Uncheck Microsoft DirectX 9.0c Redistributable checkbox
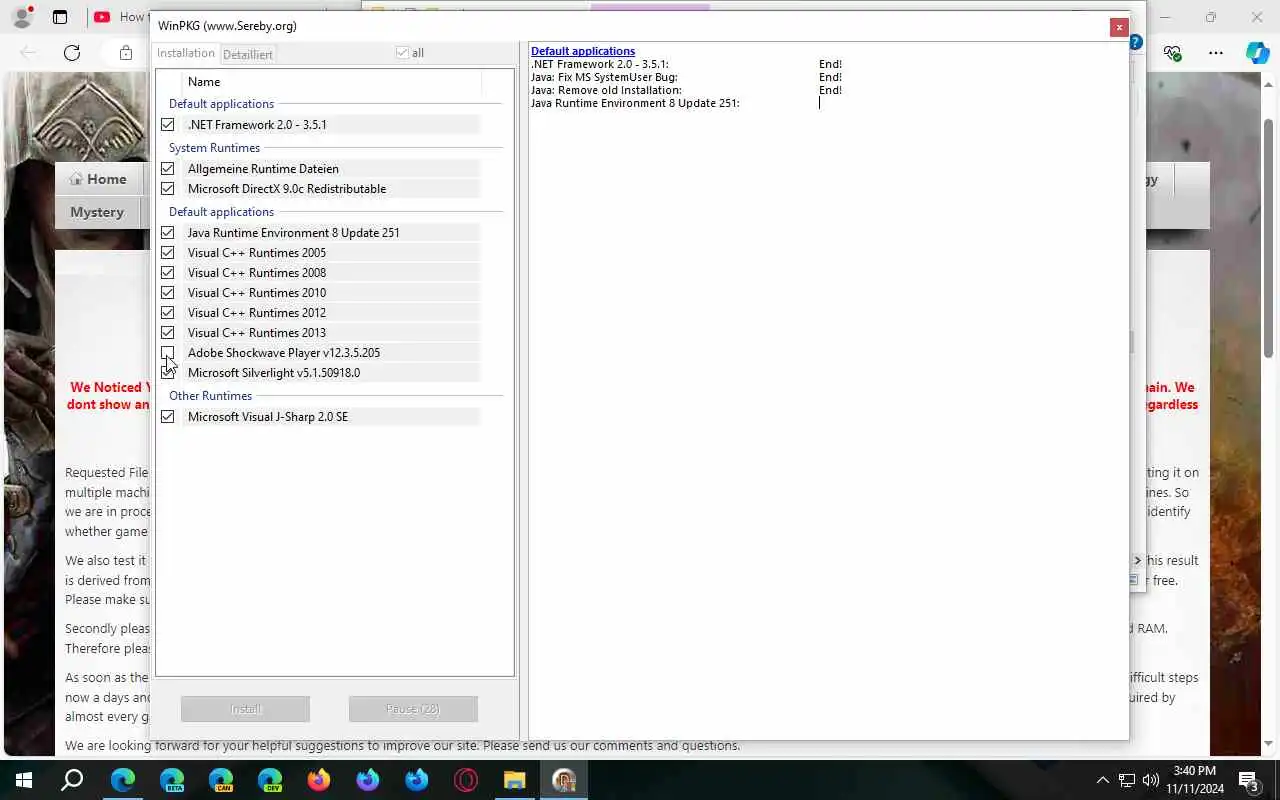The height and width of the screenshot is (800, 1280). tap(168, 189)
